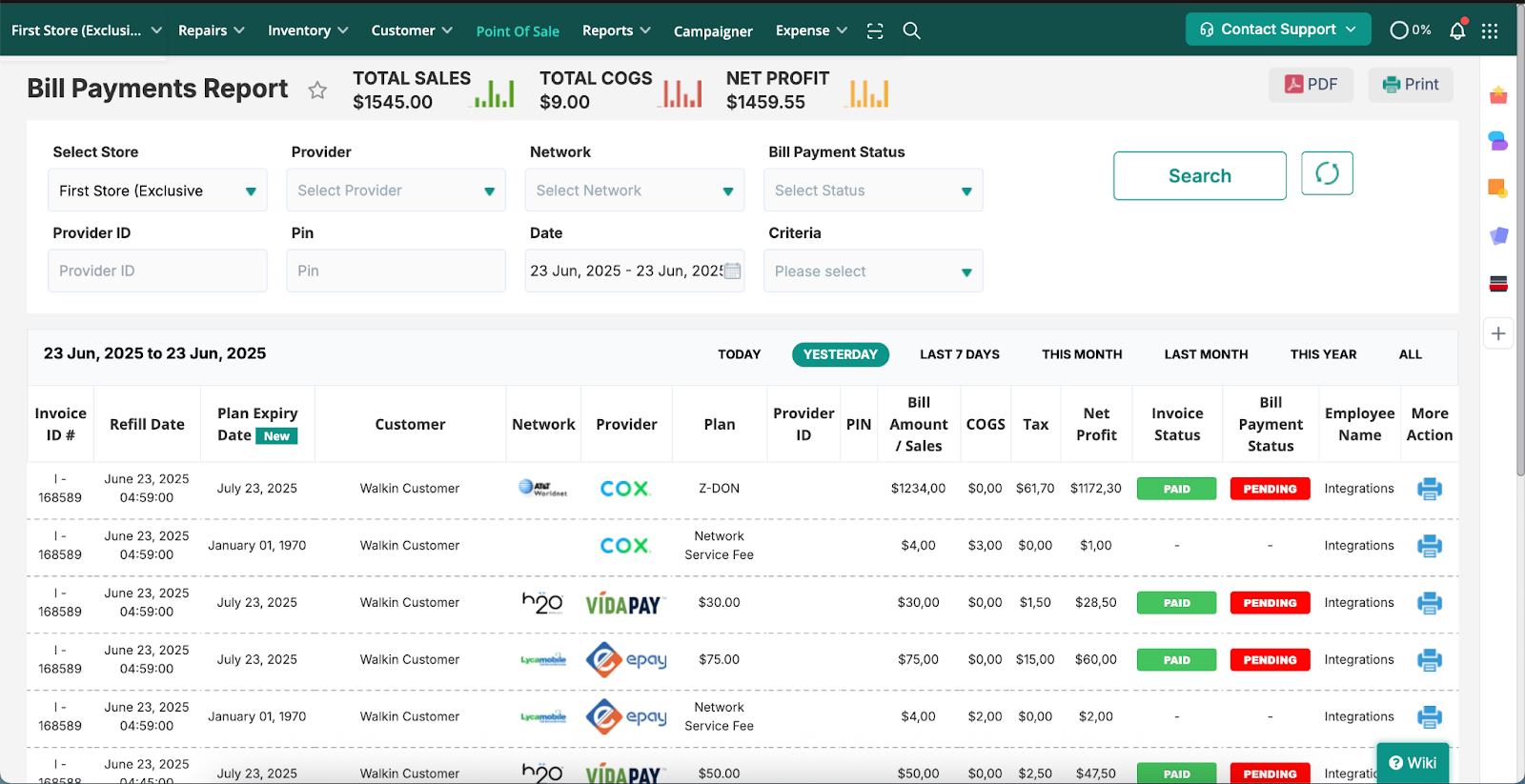The image size is (1525, 784).
Task: Select the YESTERDAY date filter
Action: pyautogui.click(x=840, y=354)
